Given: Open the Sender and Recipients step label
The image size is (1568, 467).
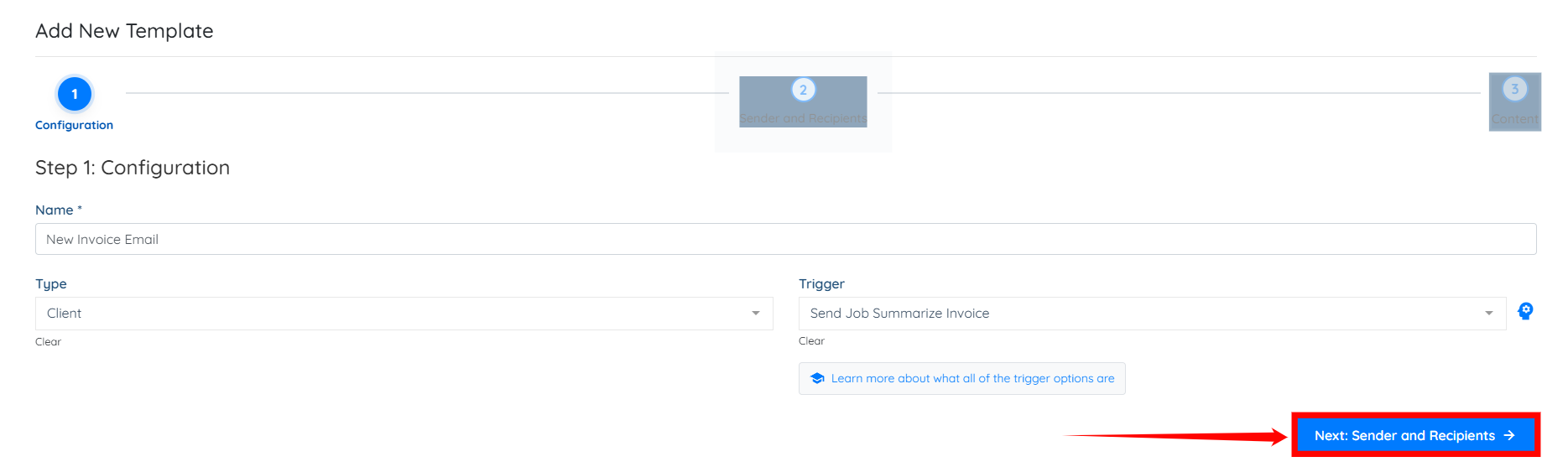Looking at the screenshot, I should pos(803,119).
